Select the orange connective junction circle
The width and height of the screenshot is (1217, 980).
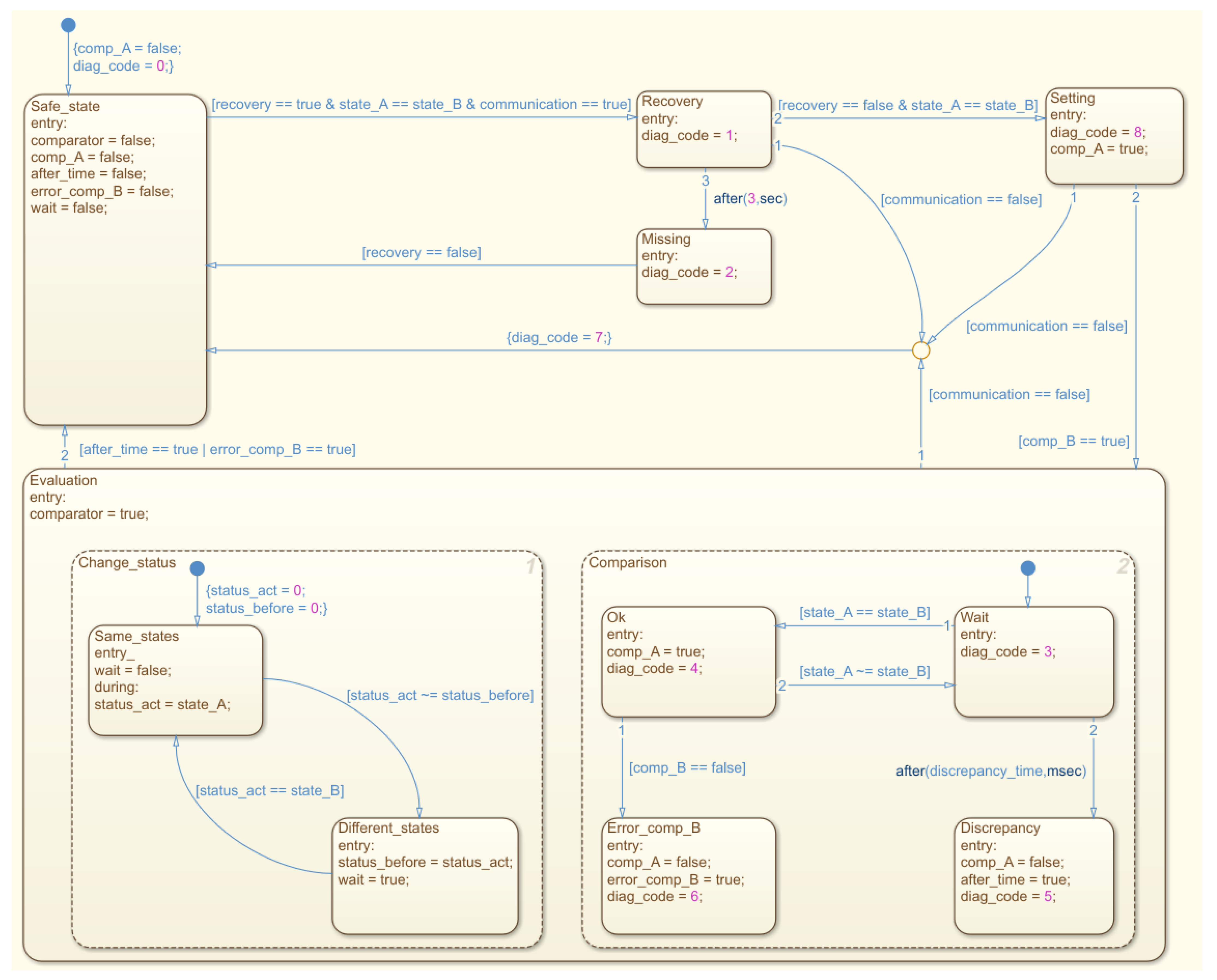point(921,351)
